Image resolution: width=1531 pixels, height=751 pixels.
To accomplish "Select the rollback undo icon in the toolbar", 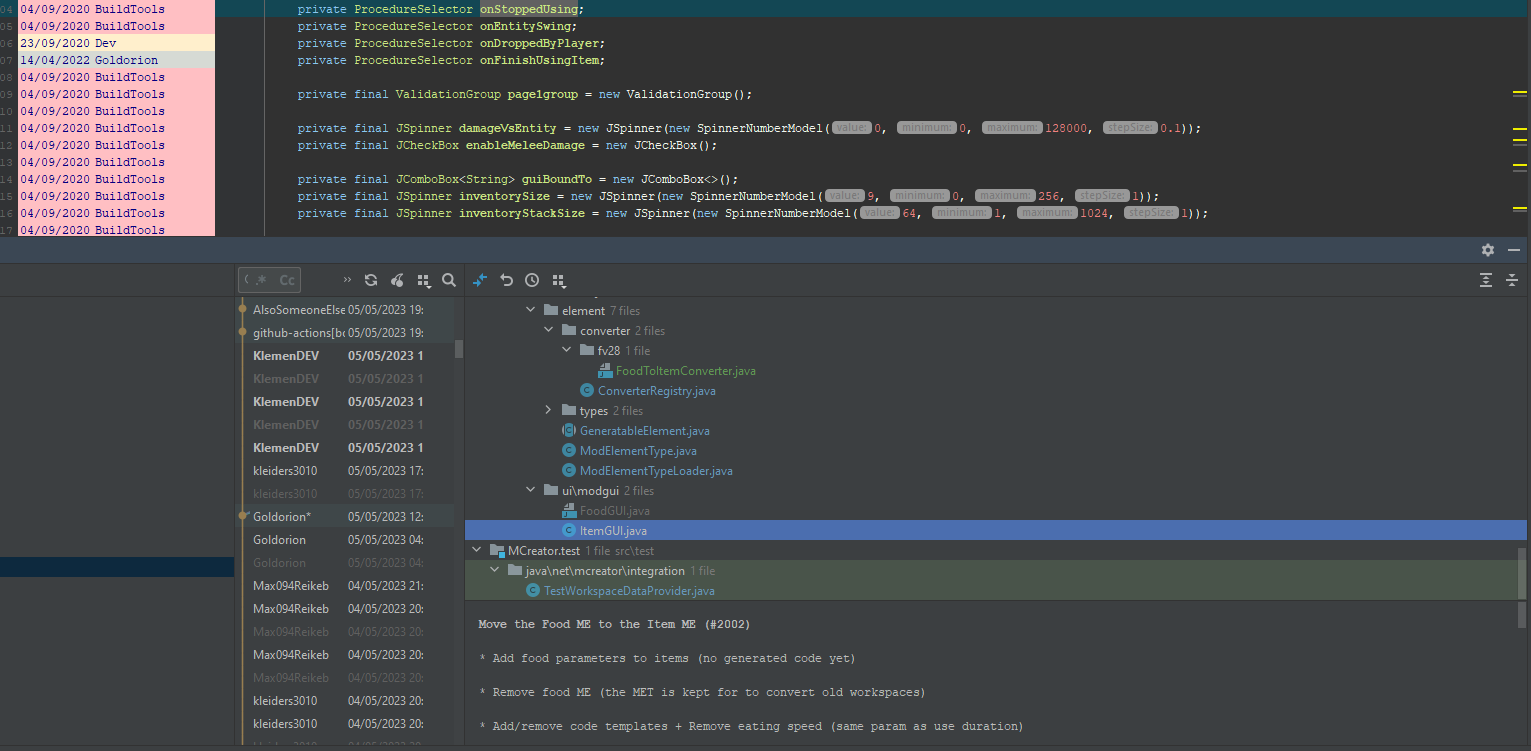I will [505, 280].
